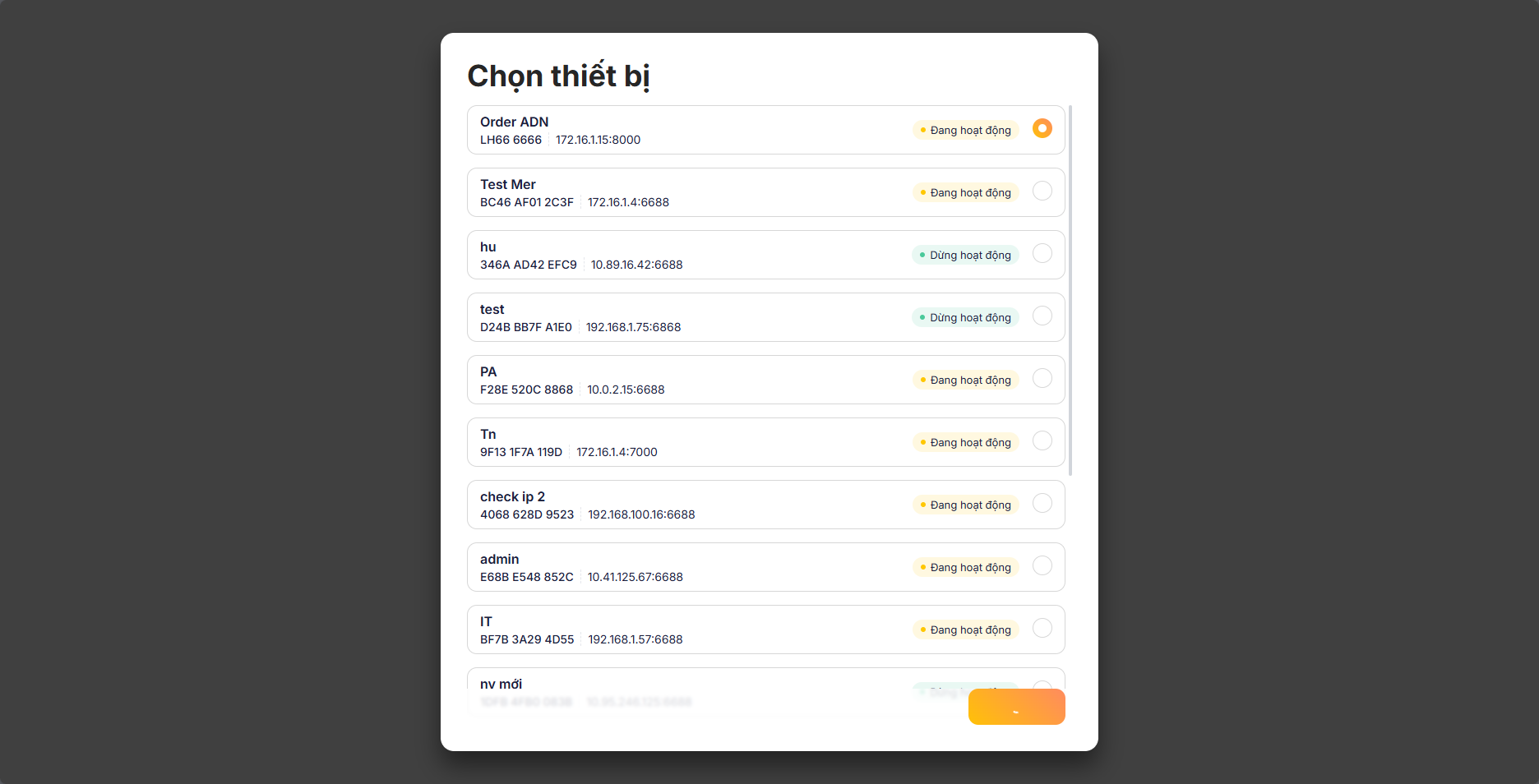Click the IP address 192.168.1.75:6868
The height and width of the screenshot is (784, 1539).
(633, 327)
